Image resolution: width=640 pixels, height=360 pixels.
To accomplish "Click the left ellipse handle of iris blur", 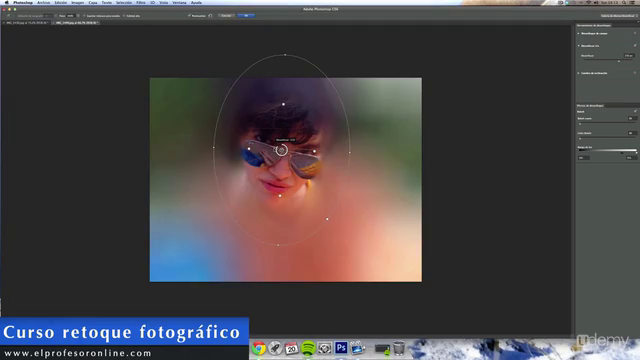I will [213, 147].
